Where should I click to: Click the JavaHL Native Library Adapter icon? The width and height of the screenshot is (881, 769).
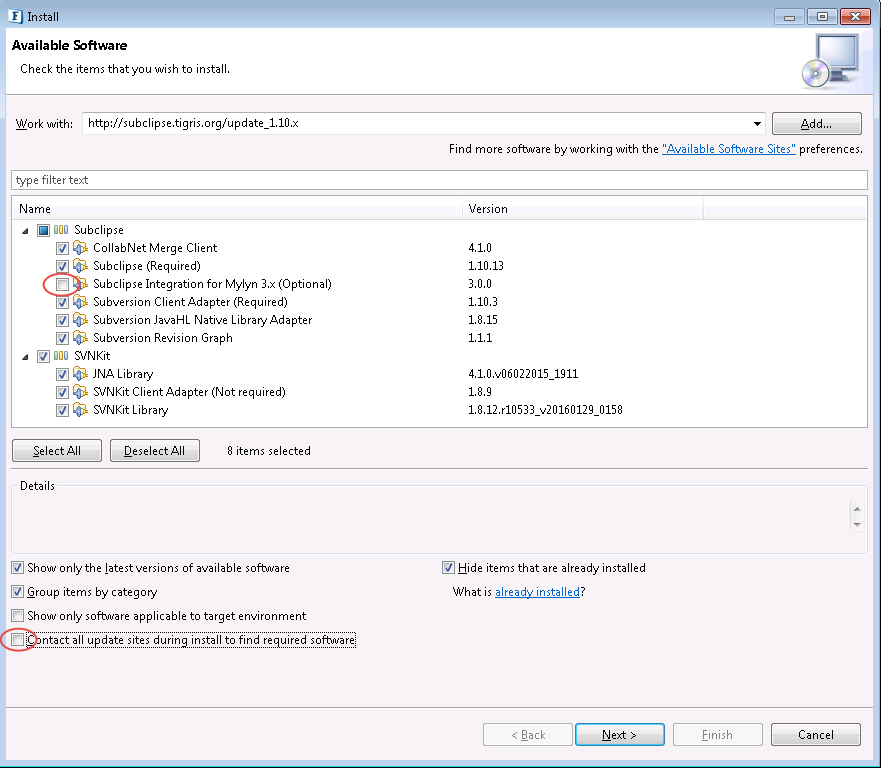pos(80,320)
